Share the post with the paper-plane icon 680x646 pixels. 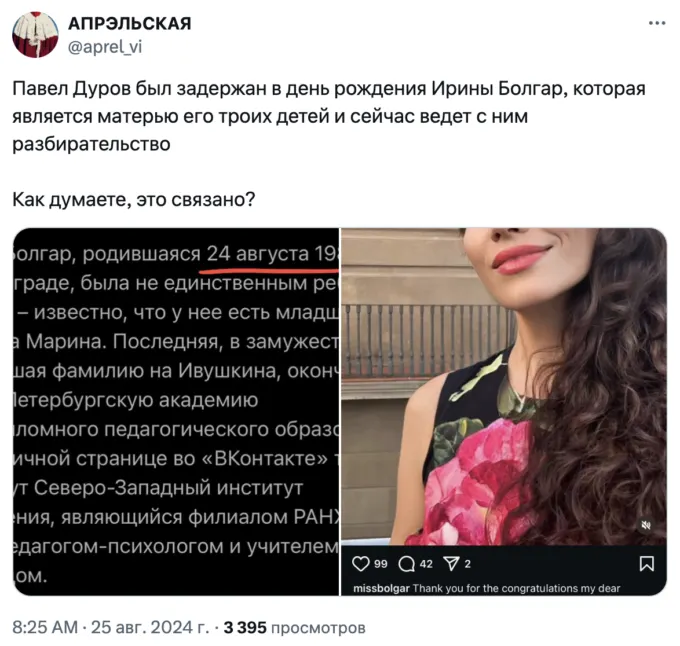coord(451,564)
